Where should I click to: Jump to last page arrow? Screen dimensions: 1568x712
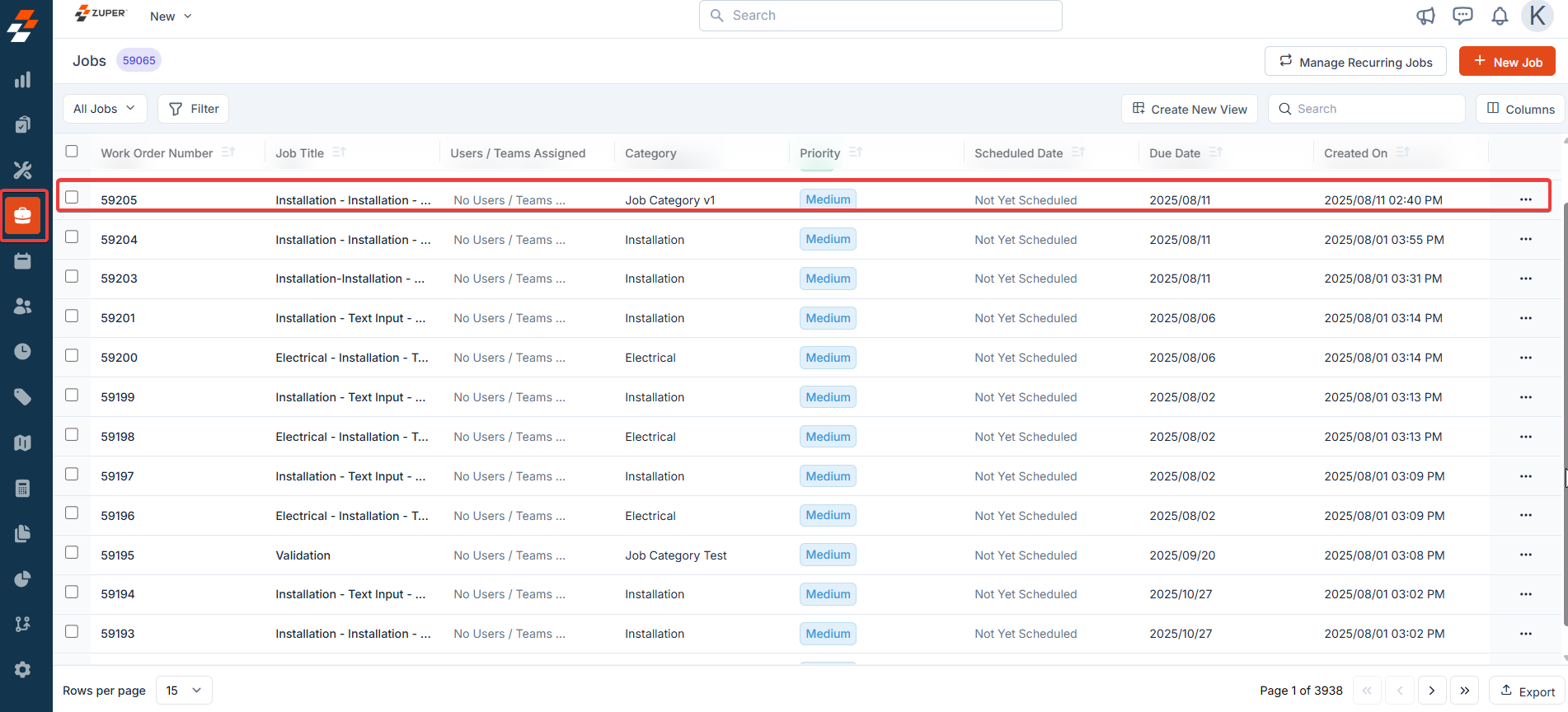(1464, 691)
